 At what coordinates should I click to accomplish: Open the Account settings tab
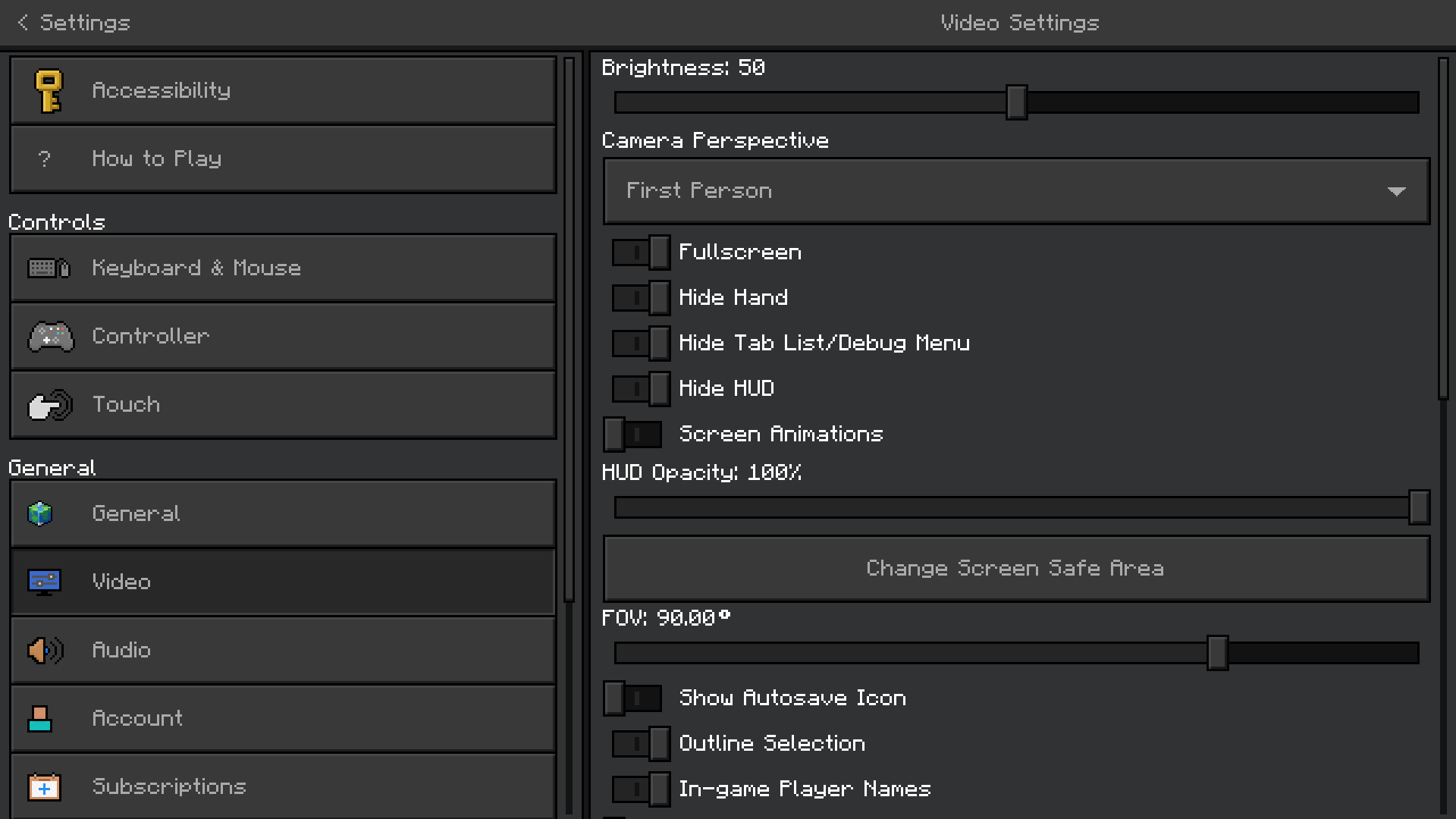[x=283, y=719]
